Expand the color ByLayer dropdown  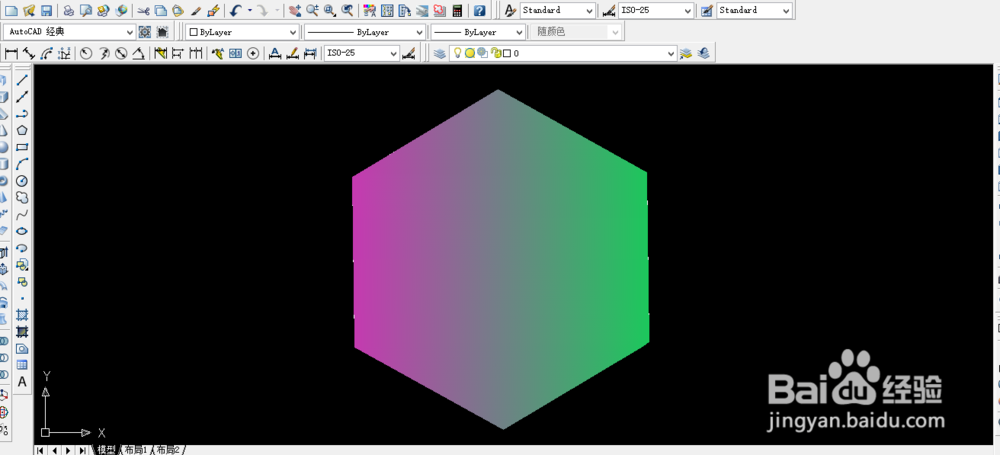pyautogui.click(x=293, y=32)
